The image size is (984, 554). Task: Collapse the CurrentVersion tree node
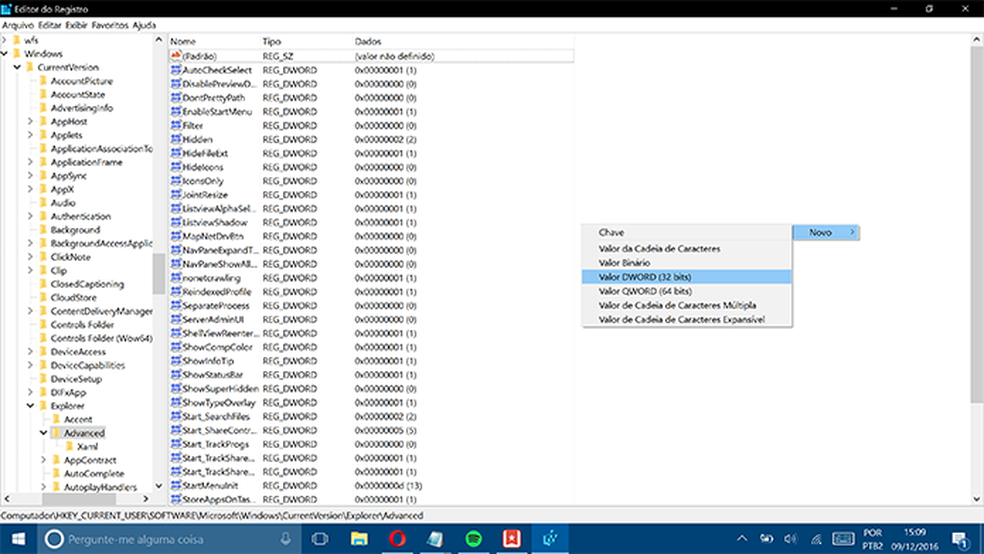coord(17,67)
